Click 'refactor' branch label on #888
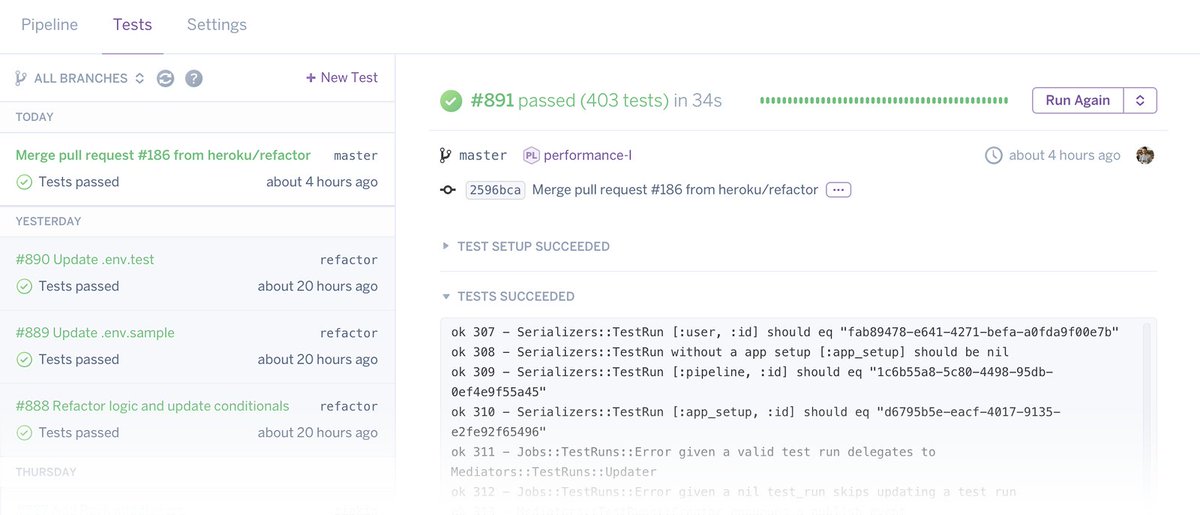The height and width of the screenshot is (515, 1200). (x=349, y=406)
